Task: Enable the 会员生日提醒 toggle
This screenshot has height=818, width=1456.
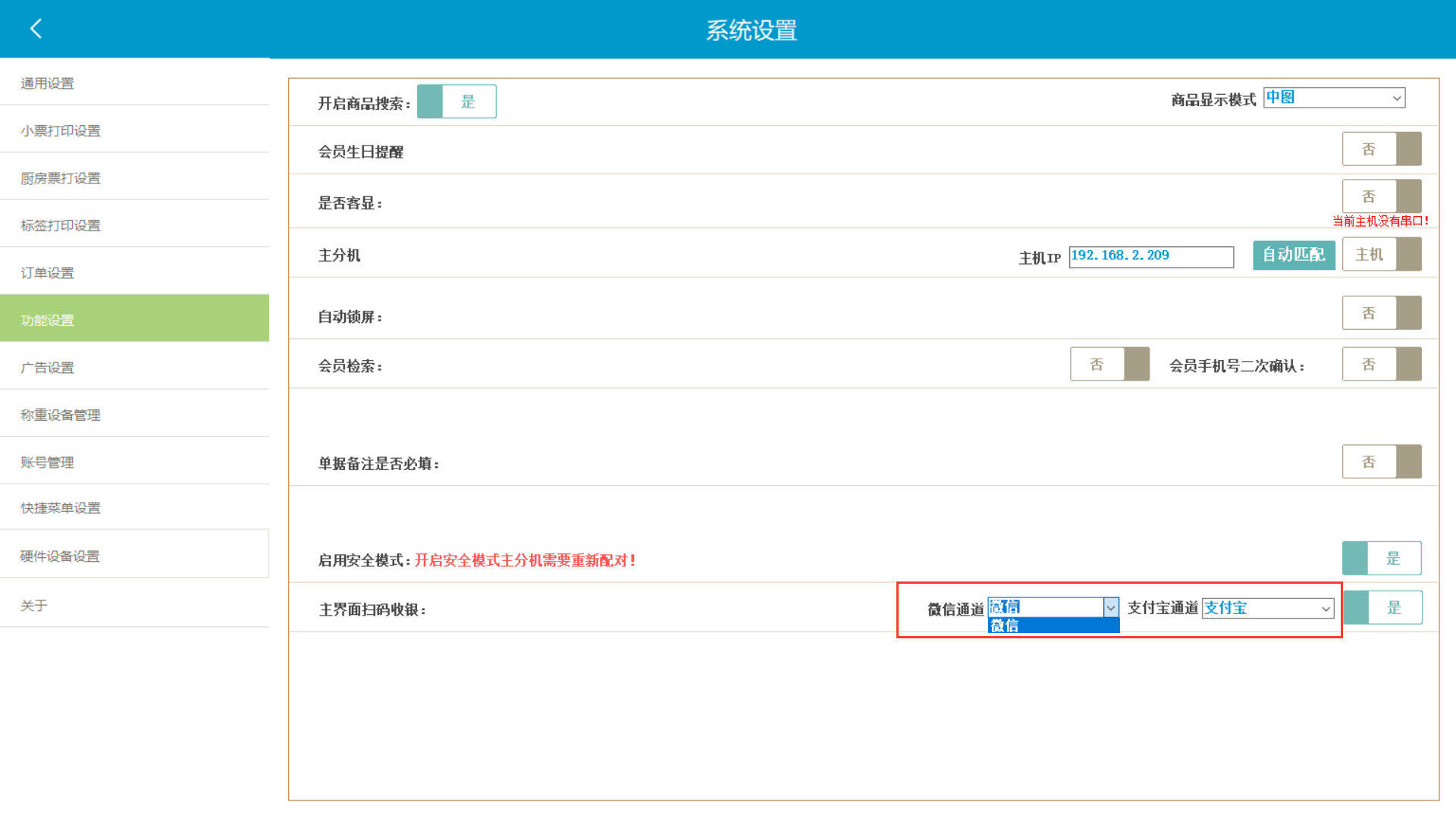Action: click(x=1381, y=149)
